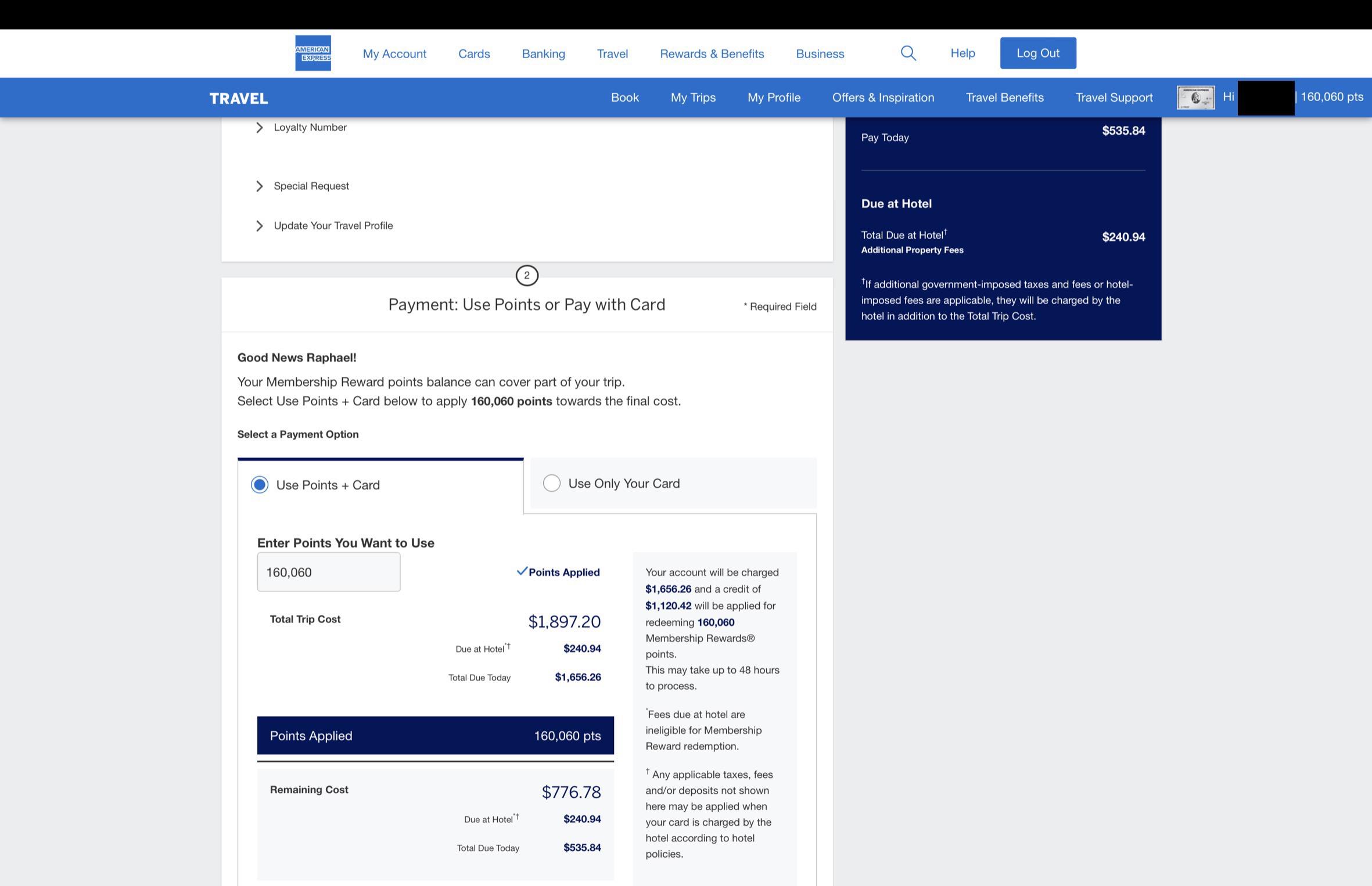
Task: Click the TRAVEL heading logo
Action: pos(238,98)
